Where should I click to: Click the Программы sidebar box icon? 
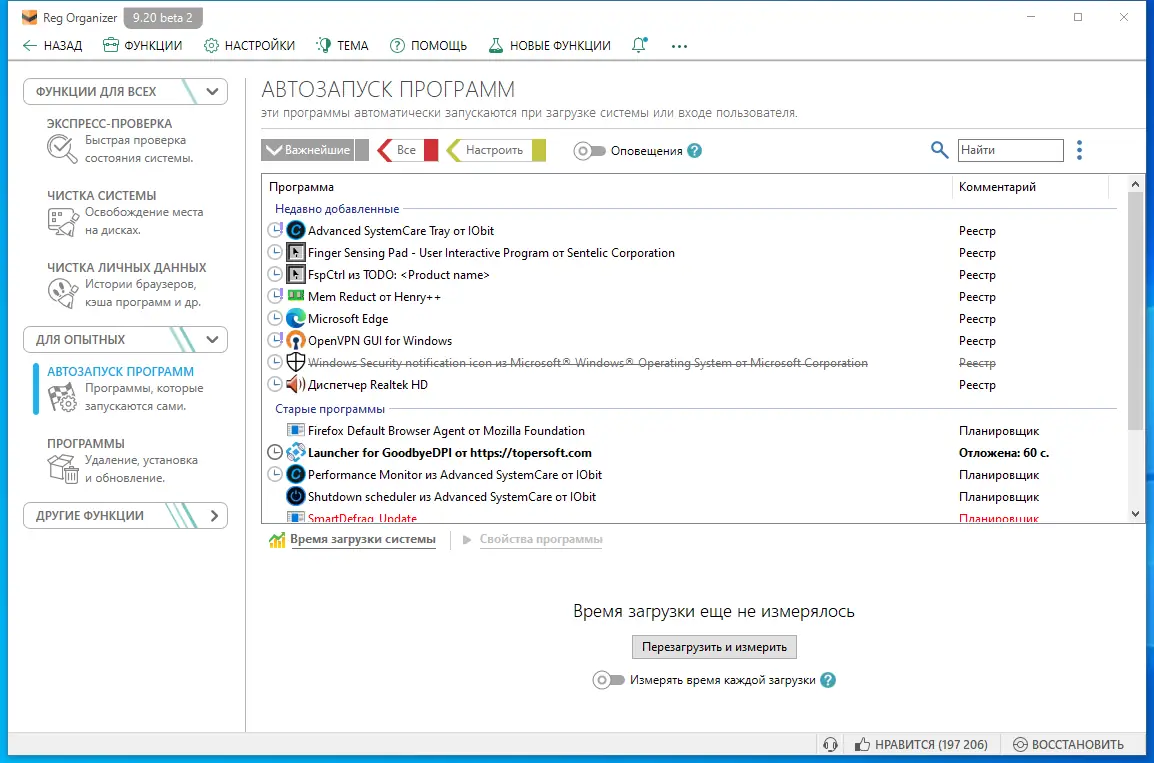(x=62, y=469)
